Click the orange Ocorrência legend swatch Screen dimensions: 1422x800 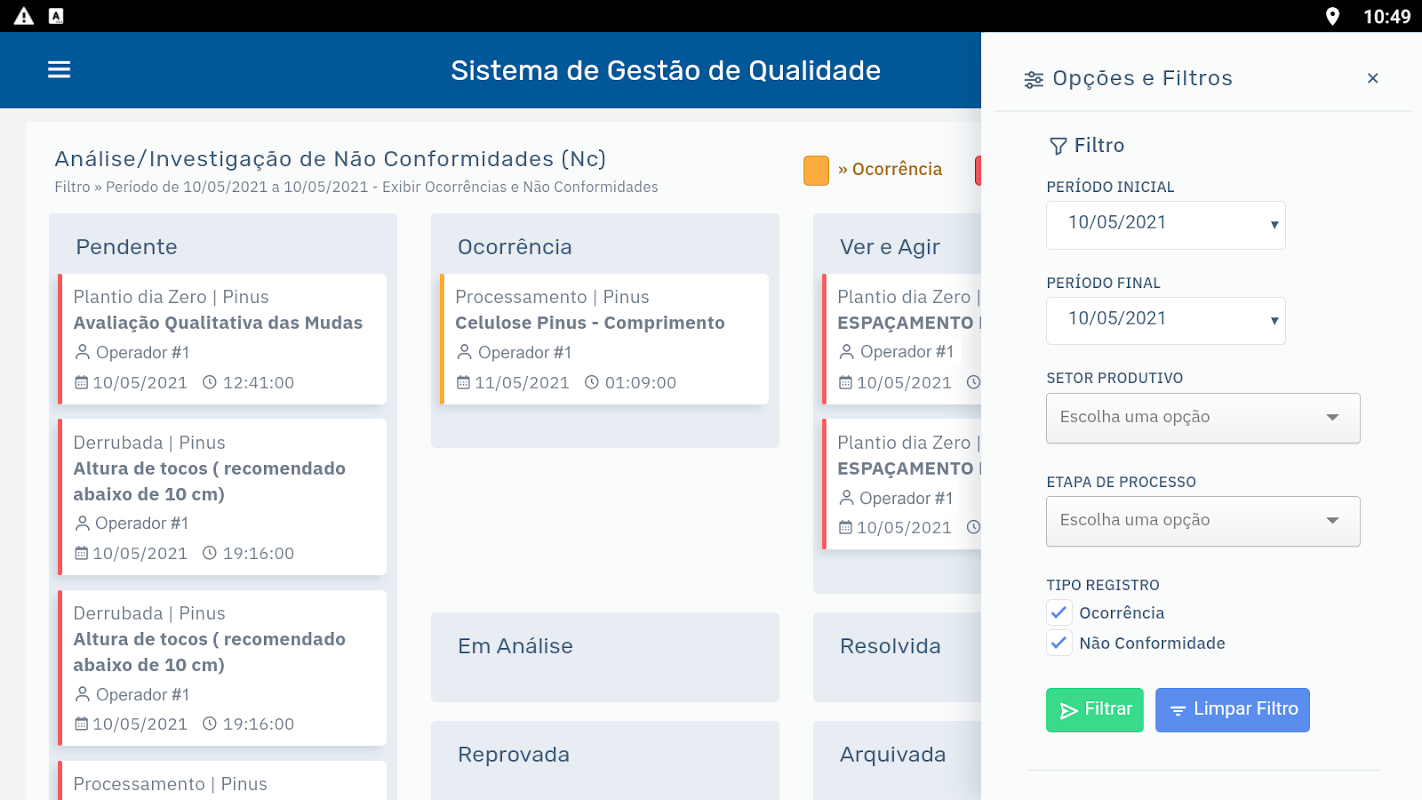[x=816, y=170]
